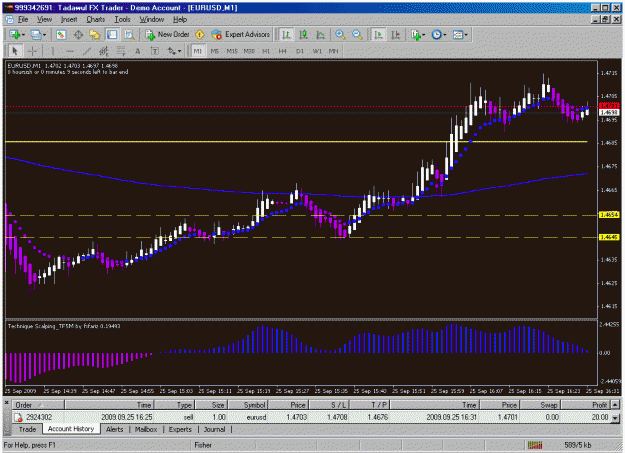Switch to the Trade tab
Image resolution: width=625 pixels, height=453 pixels.
(28, 429)
